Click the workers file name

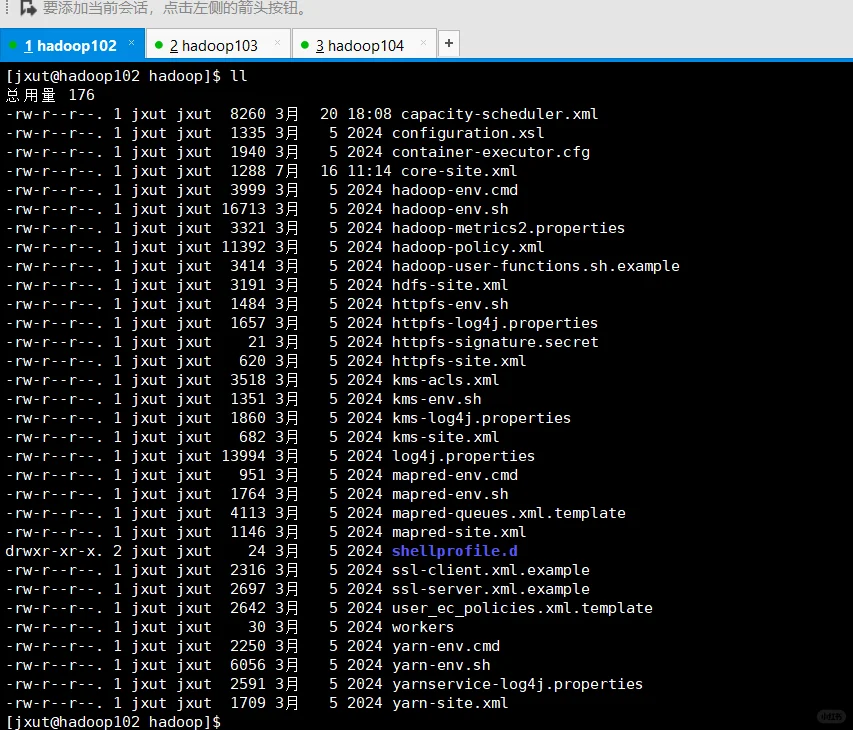click(x=423, y=627)
